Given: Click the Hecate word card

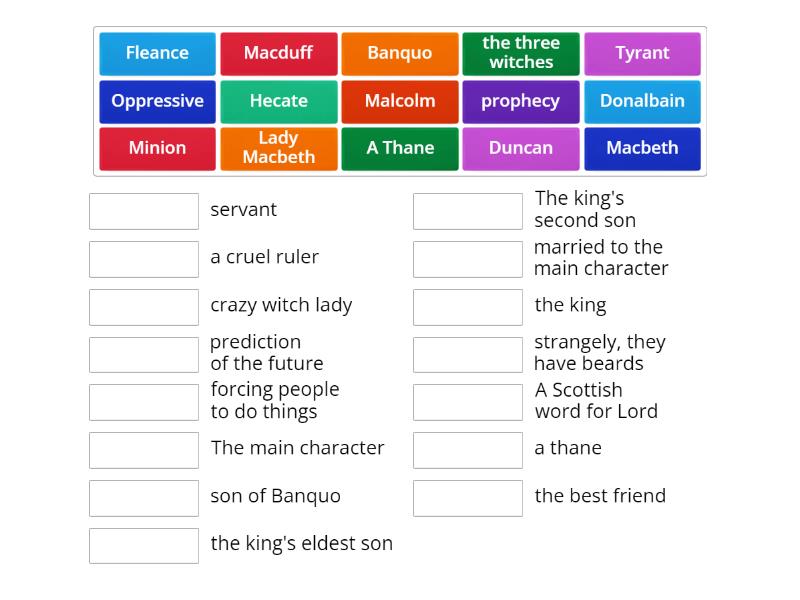Looking at the screenshot, I should click(x=278, y=101).
